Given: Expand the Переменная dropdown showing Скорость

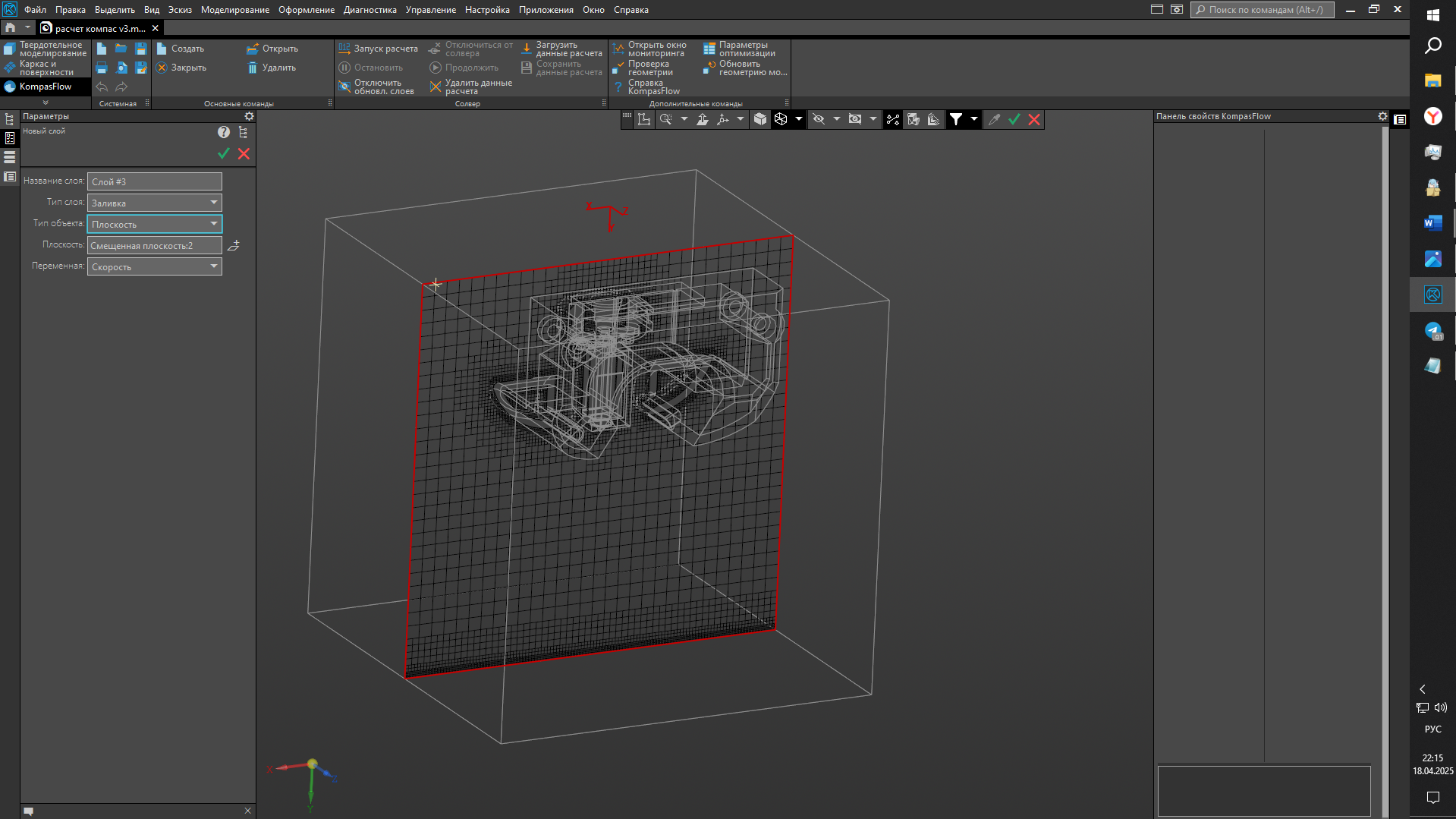Looking at the screenshot, I should (214, 266).
